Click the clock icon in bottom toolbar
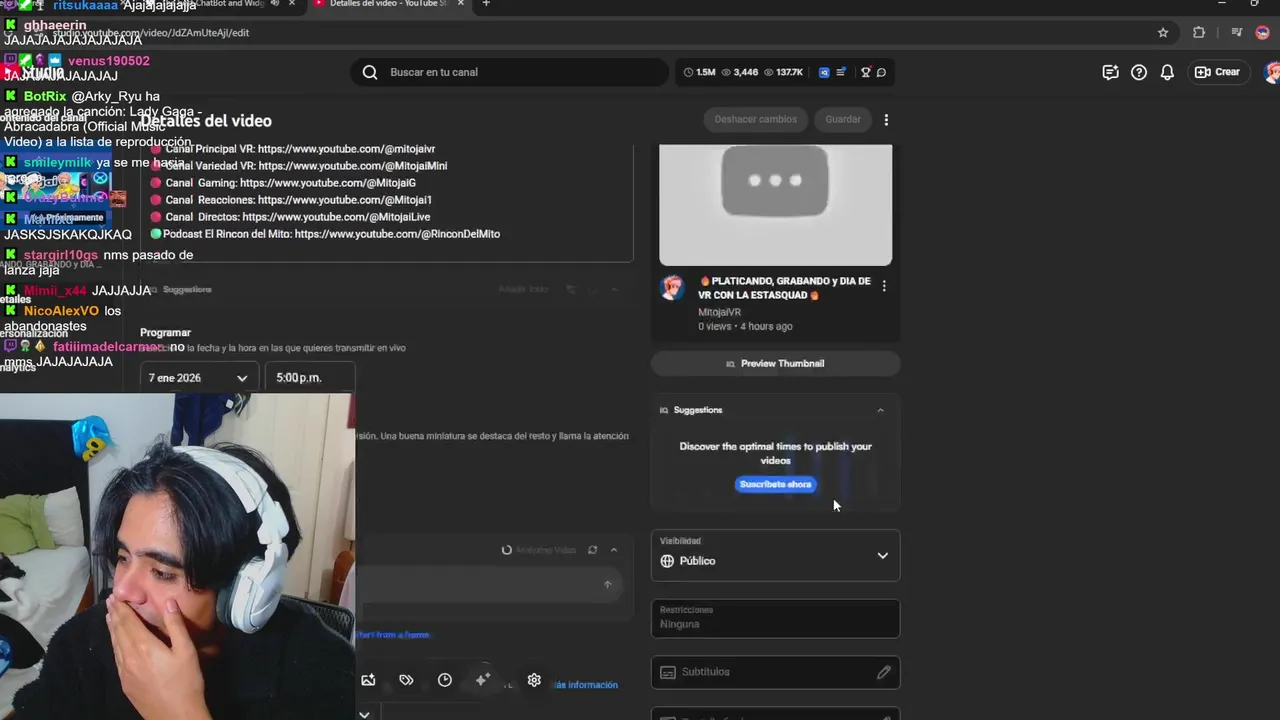This screenshot has width=1280, height=720. pyautogui.click(x=445, y=680)
